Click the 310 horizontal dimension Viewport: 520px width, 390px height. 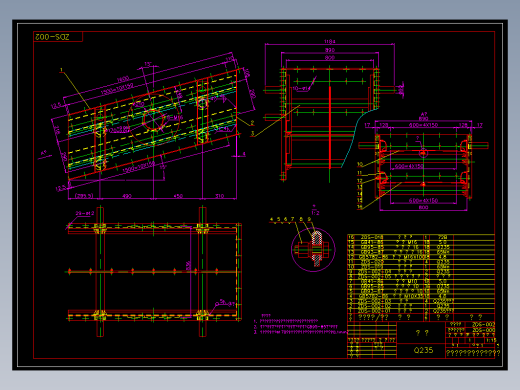point(220,196)
